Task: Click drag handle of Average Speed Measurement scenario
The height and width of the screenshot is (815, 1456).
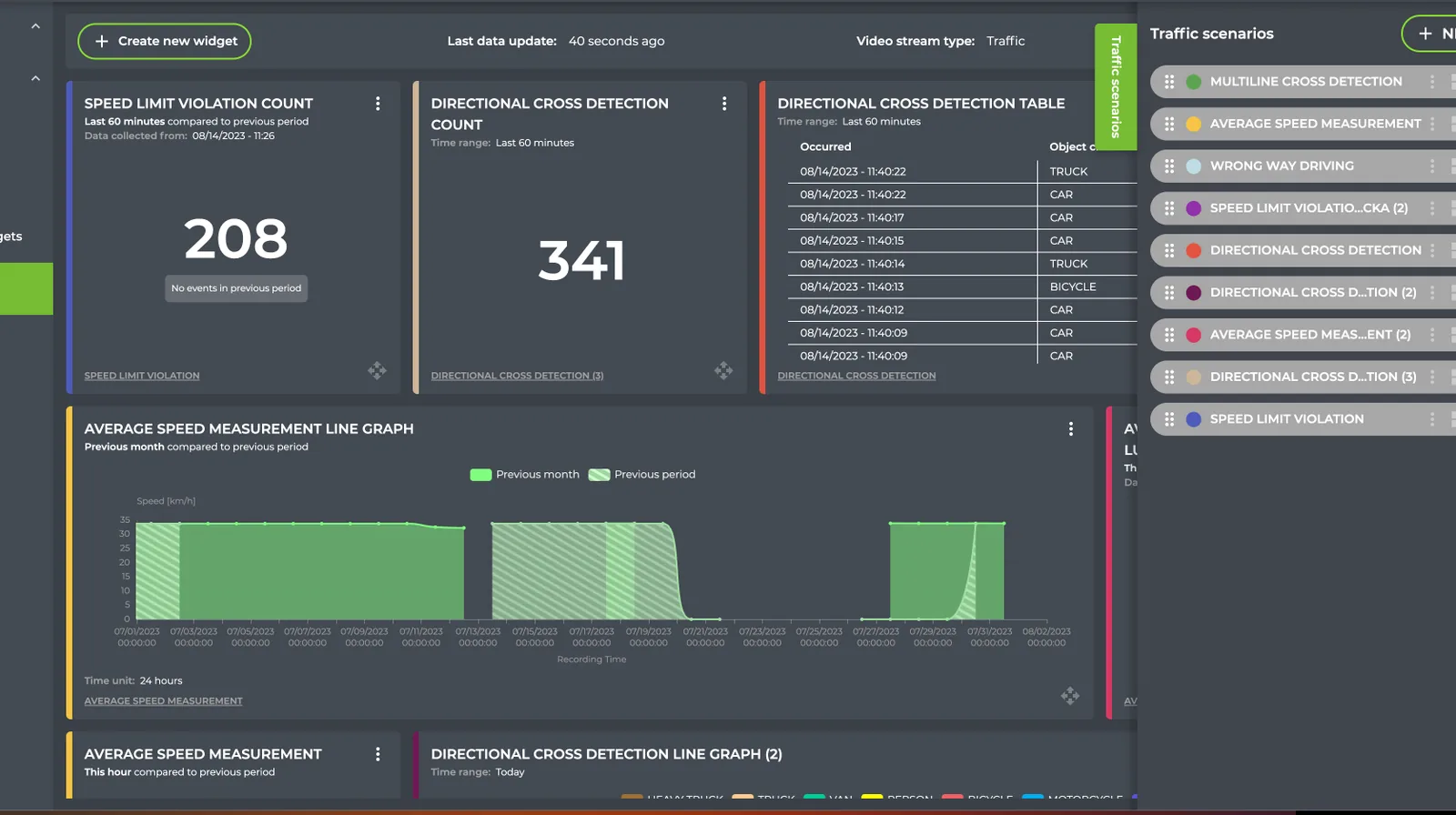Action: click(1169, 124)
